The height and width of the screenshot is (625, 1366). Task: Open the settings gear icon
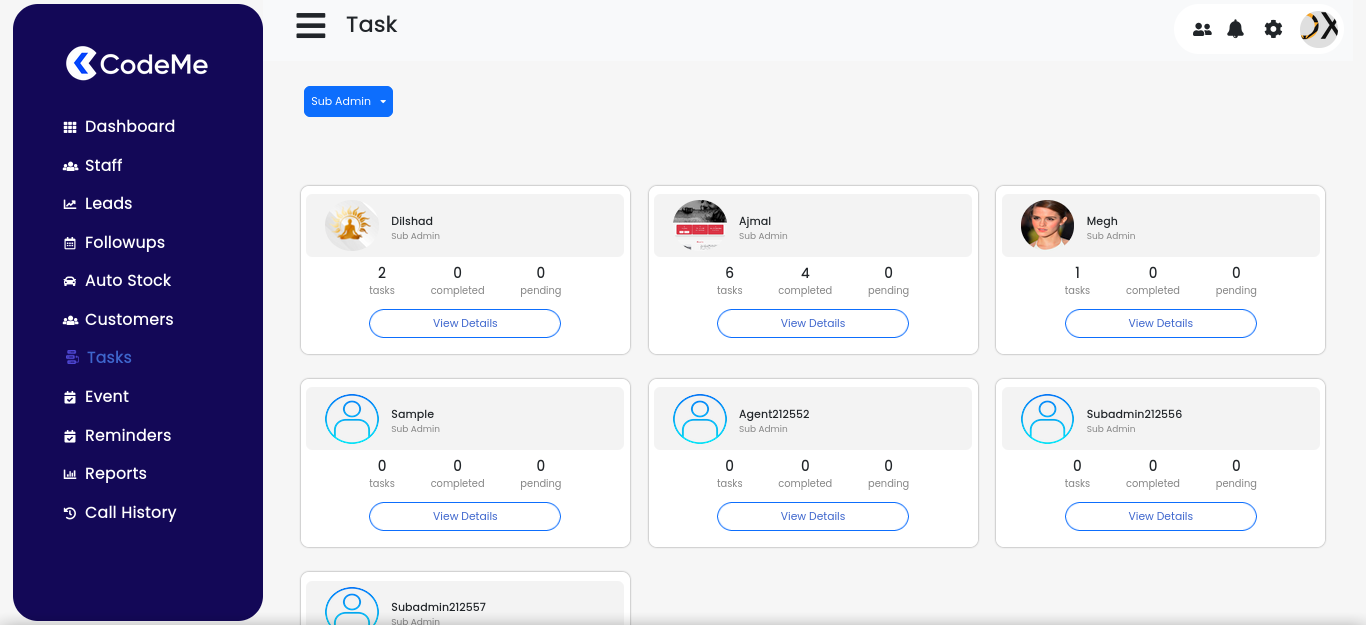[1273, 29]
